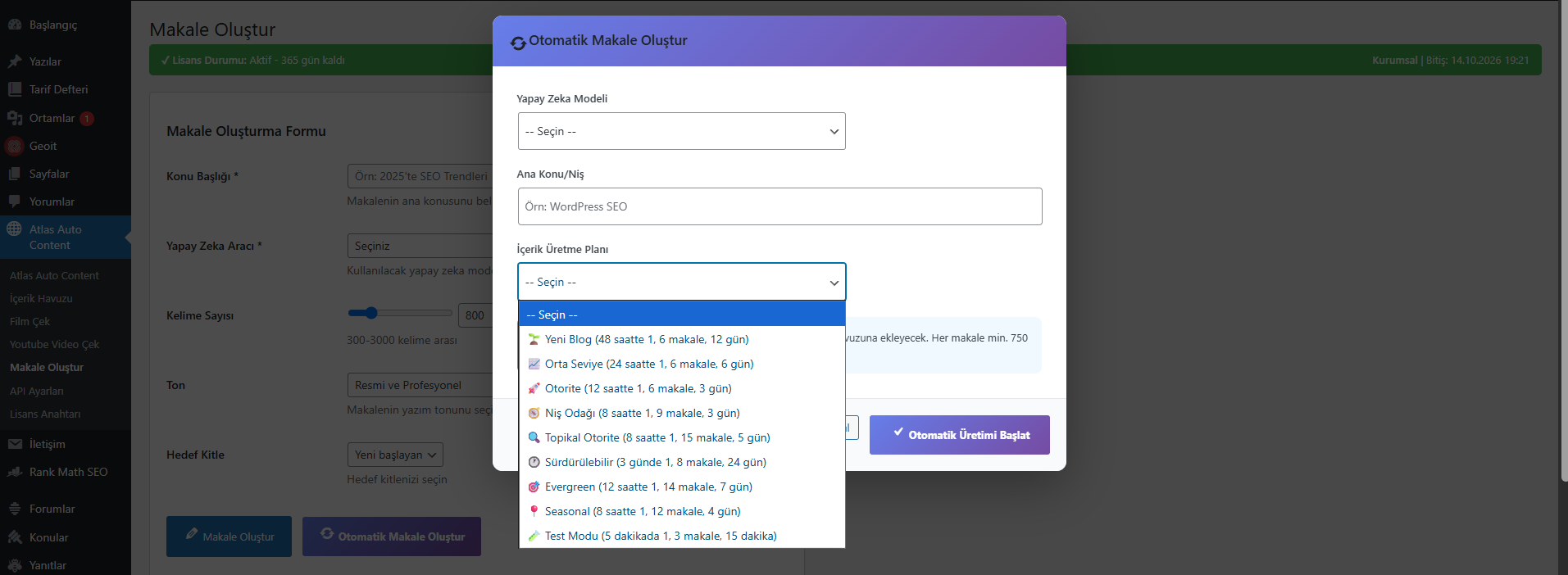The height and width of the screenshot is (575, 1568).
Task: Click the Başlangıç dashboard icon
Action: 15,25
